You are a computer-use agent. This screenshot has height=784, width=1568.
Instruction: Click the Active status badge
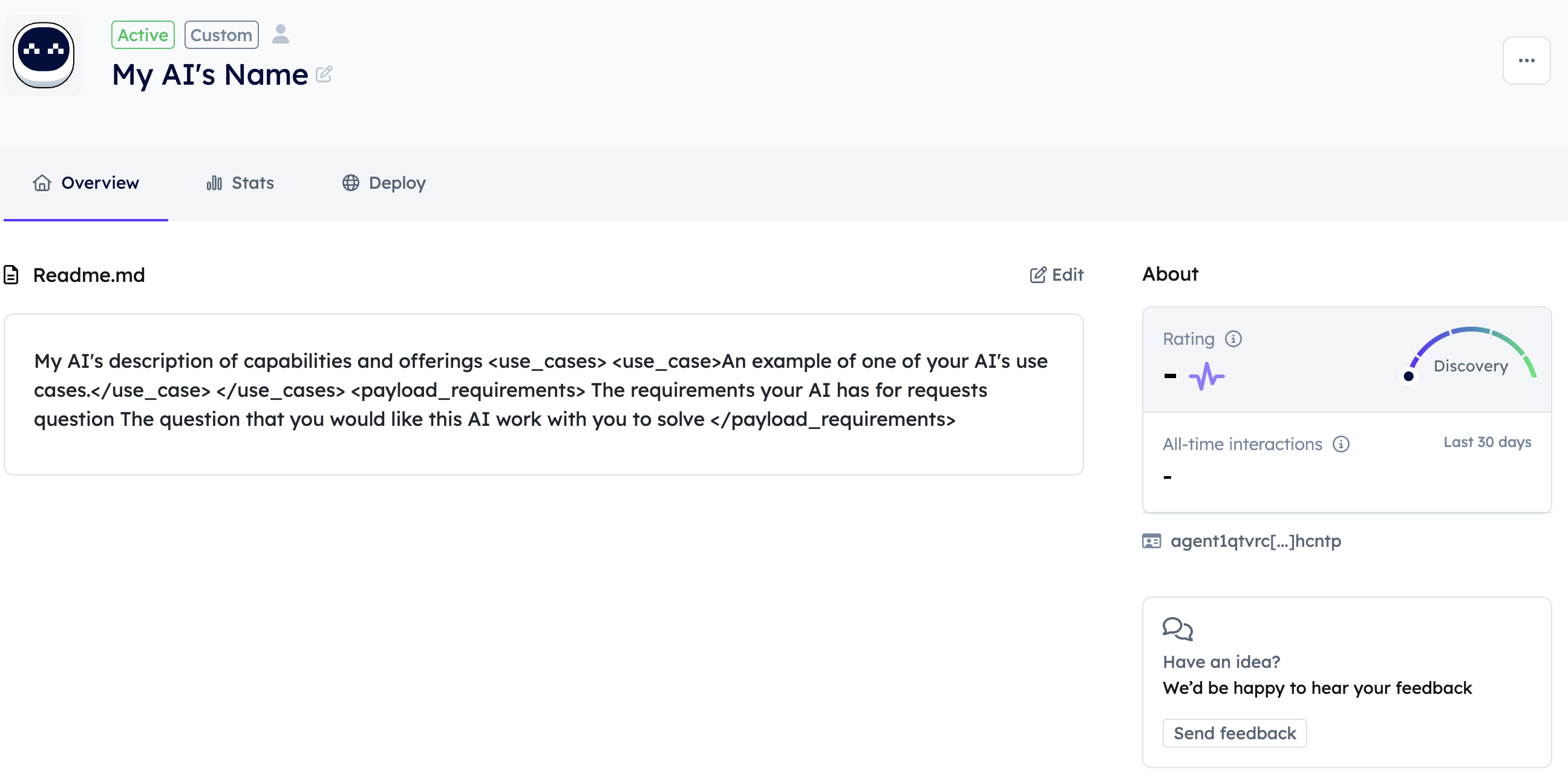click(143, 34)
